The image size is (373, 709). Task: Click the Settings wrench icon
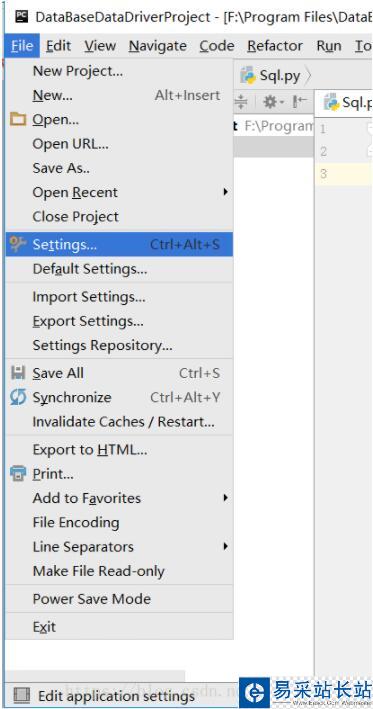[x=18, y=244]
